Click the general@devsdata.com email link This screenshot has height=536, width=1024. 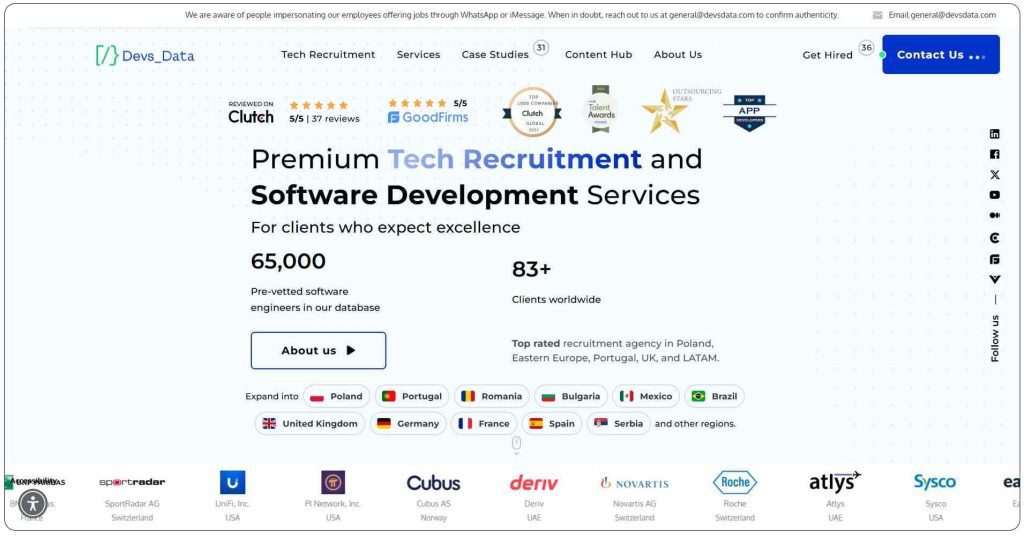point(942,15)
